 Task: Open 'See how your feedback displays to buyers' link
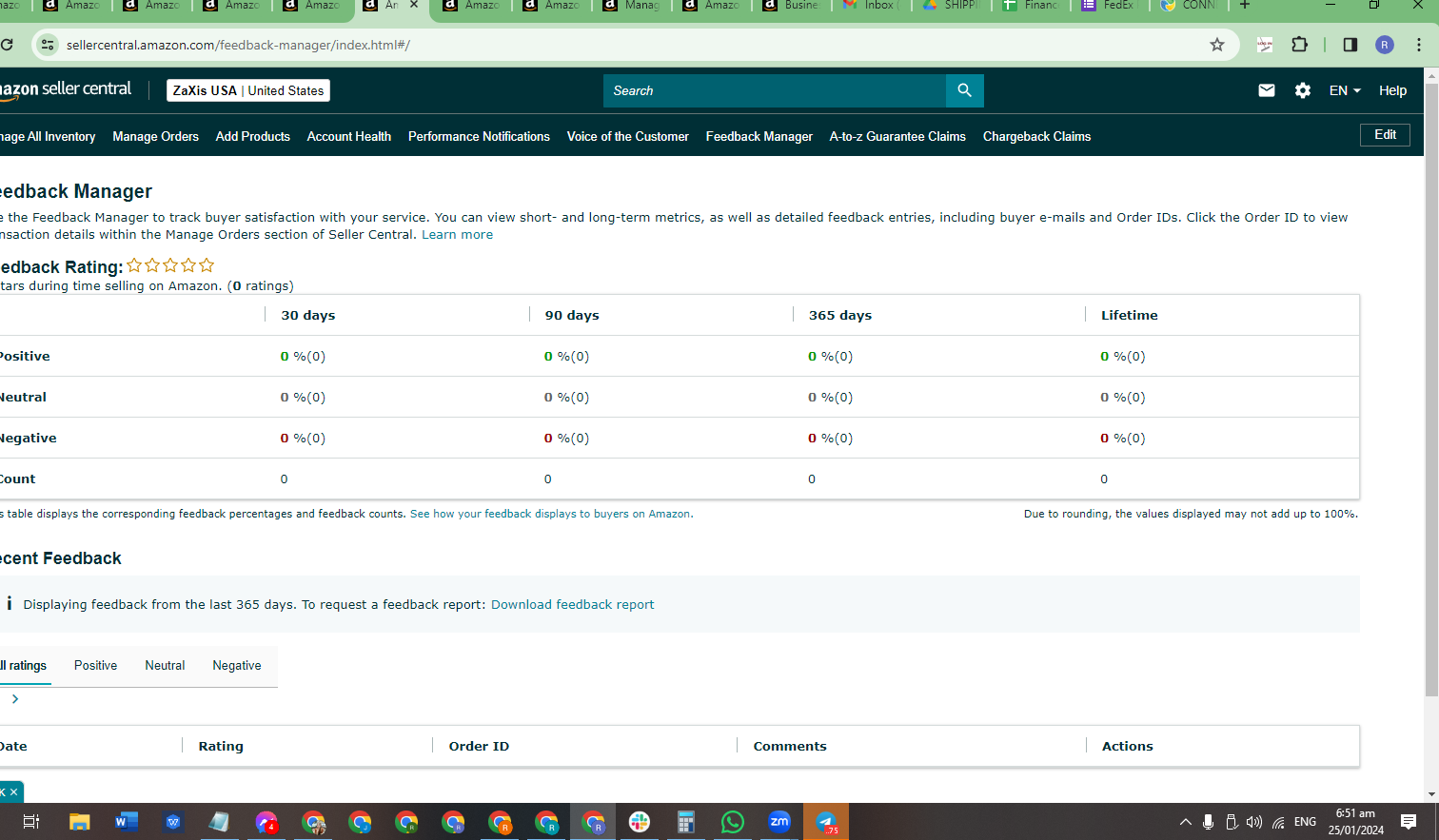[552, 514]
